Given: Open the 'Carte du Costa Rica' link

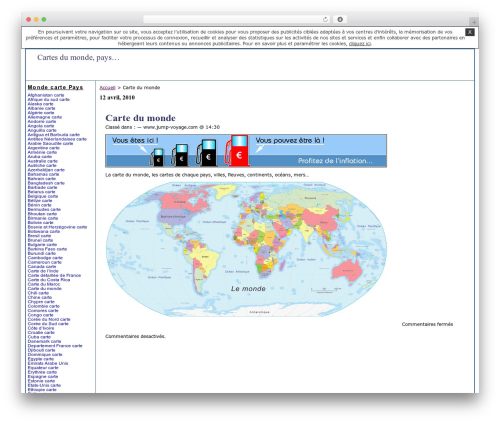Looking at the screenshot, I should pyautogui.click(x=49, y=280).
